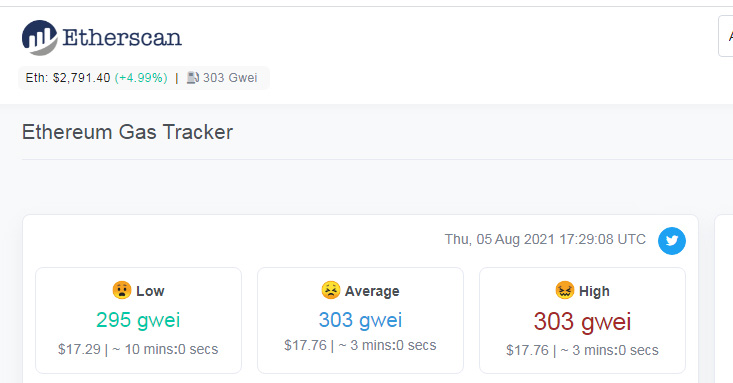The width and height of the screenshot is (733, 383).
Task: Click the +4.99% price change indicator
Action: pos(141,78)
